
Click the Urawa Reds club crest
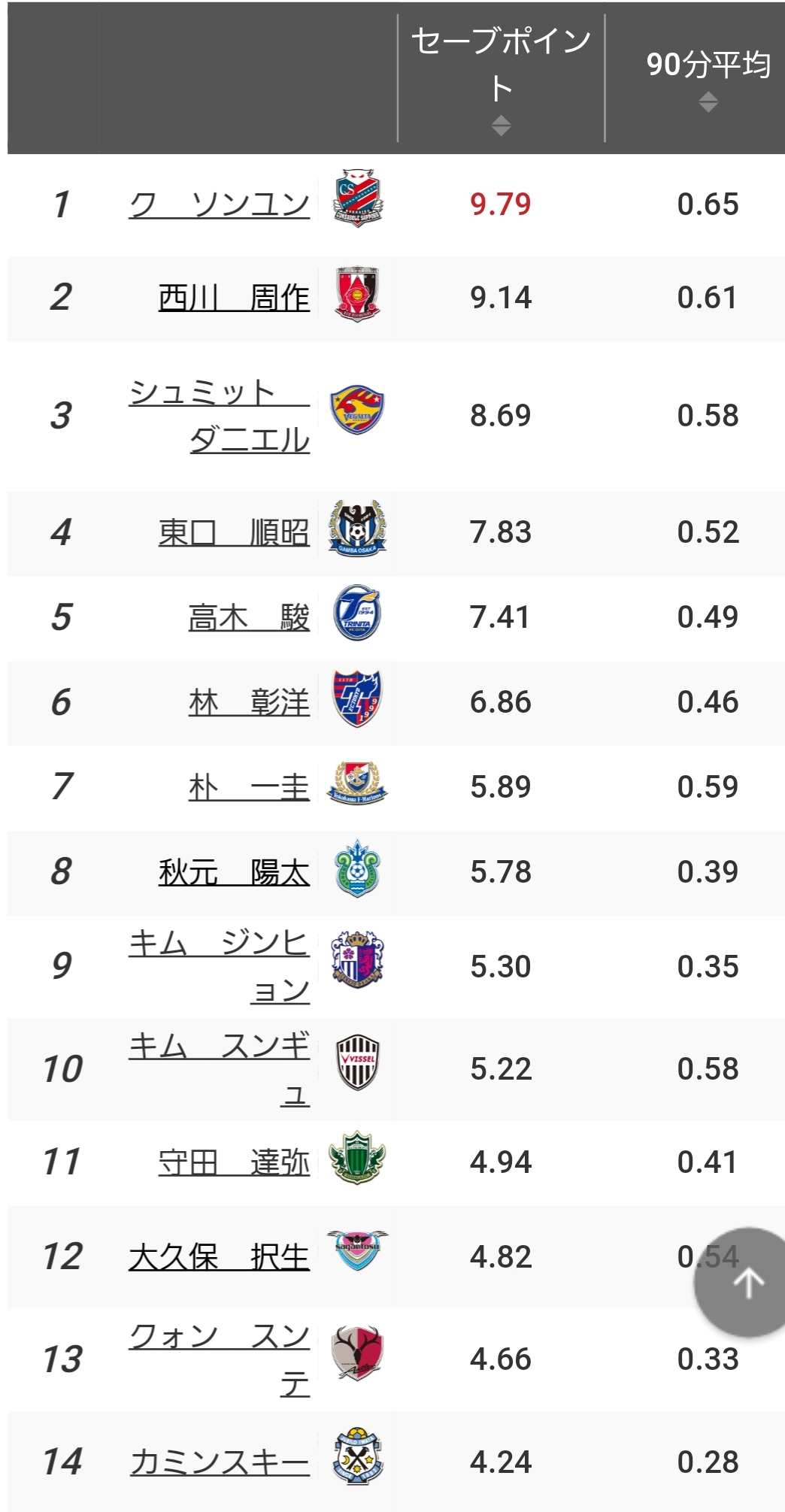[x=357, y=294]
